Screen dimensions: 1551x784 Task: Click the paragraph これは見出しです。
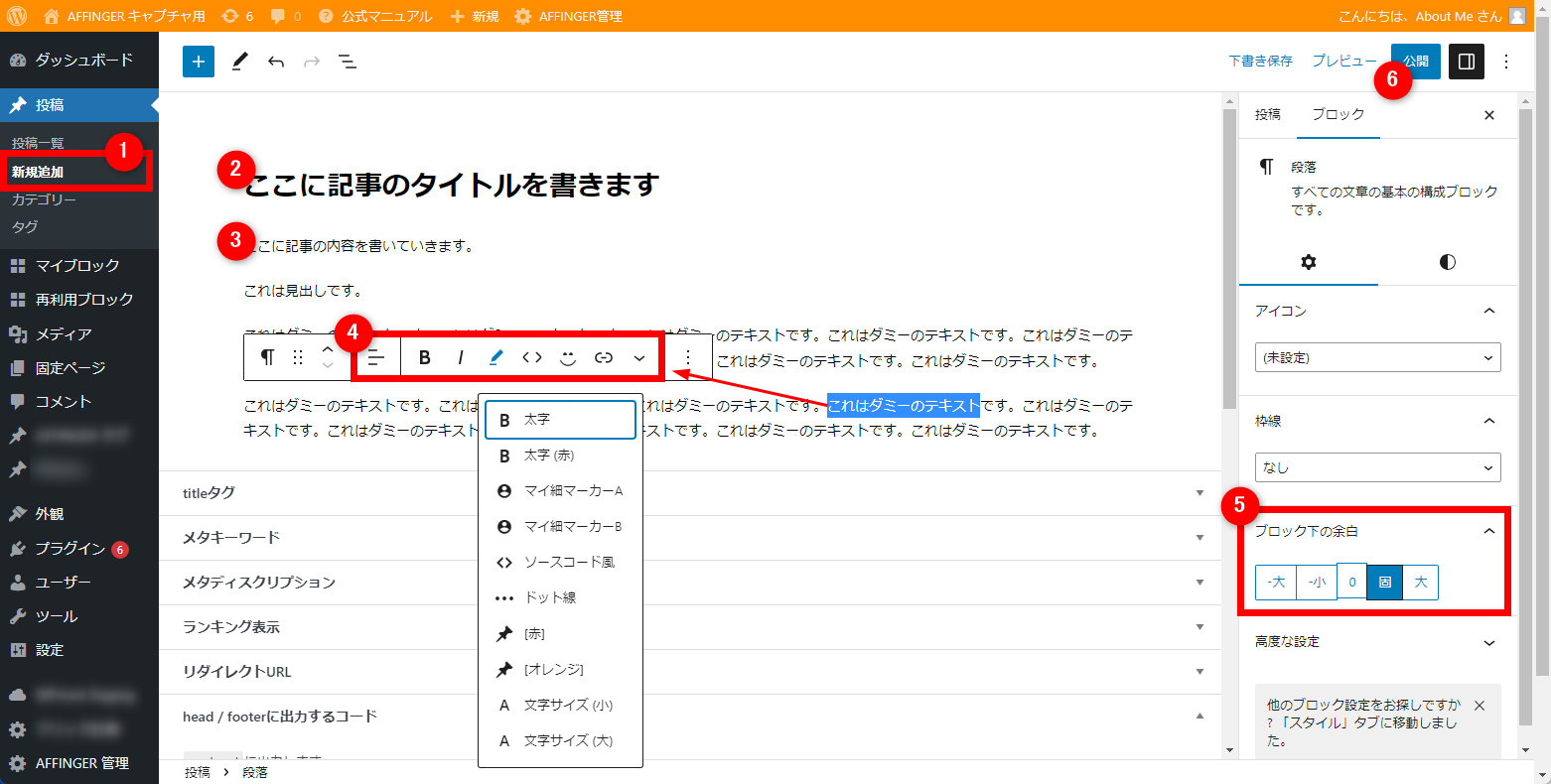pos(303,291)
